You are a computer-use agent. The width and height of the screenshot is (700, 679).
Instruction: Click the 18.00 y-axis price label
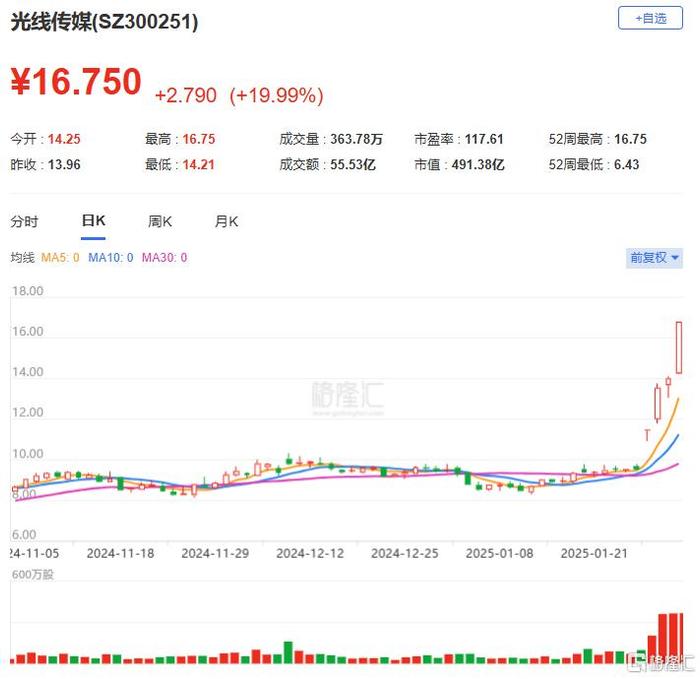click(28, 291)
